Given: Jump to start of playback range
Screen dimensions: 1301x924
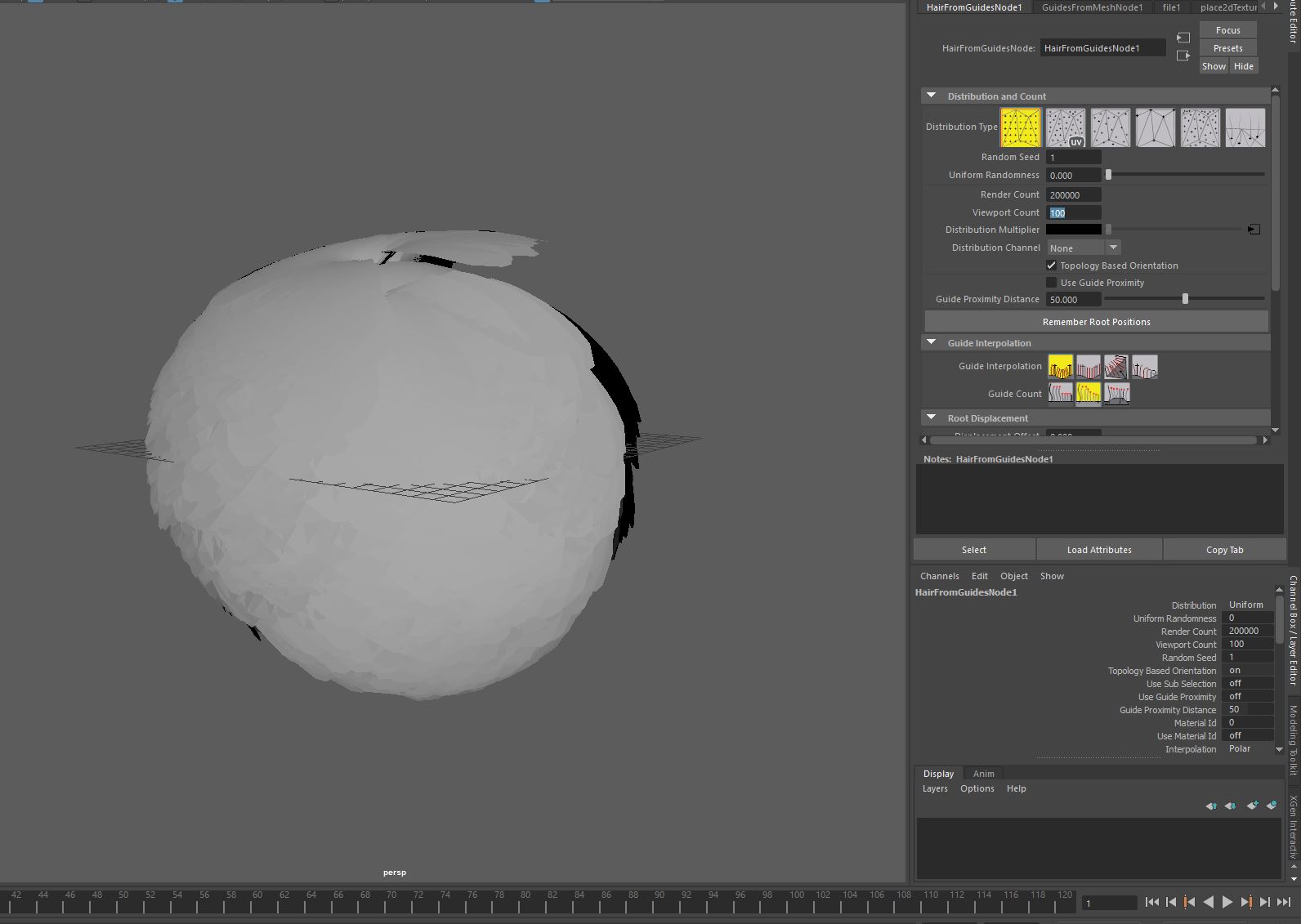Looking at the screenshot, I should pos(1151,902).
